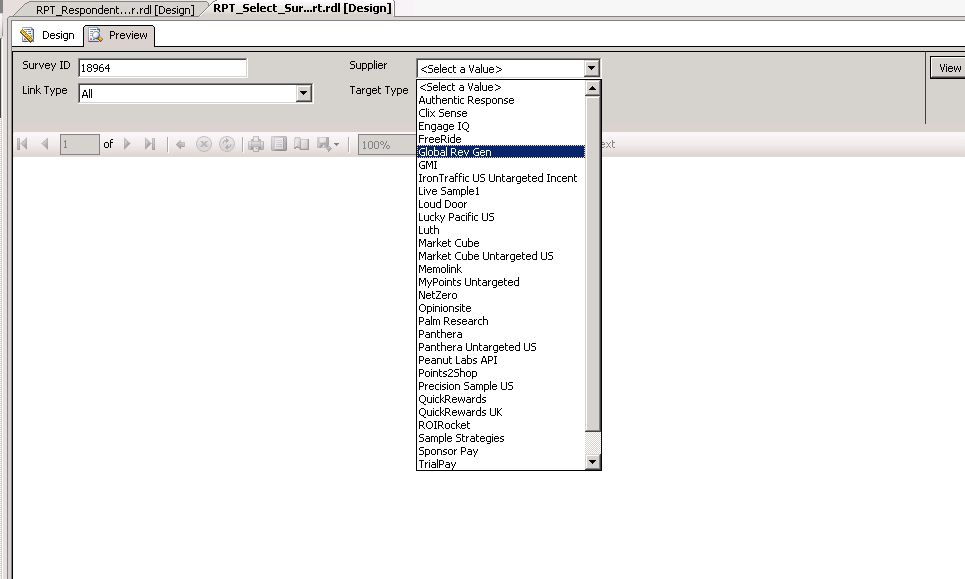Image resolution: width=965 pixels, height=579 pixels.
Task: Collapse the Supplier dropdown arrow
Action: (x=591, y=68)
